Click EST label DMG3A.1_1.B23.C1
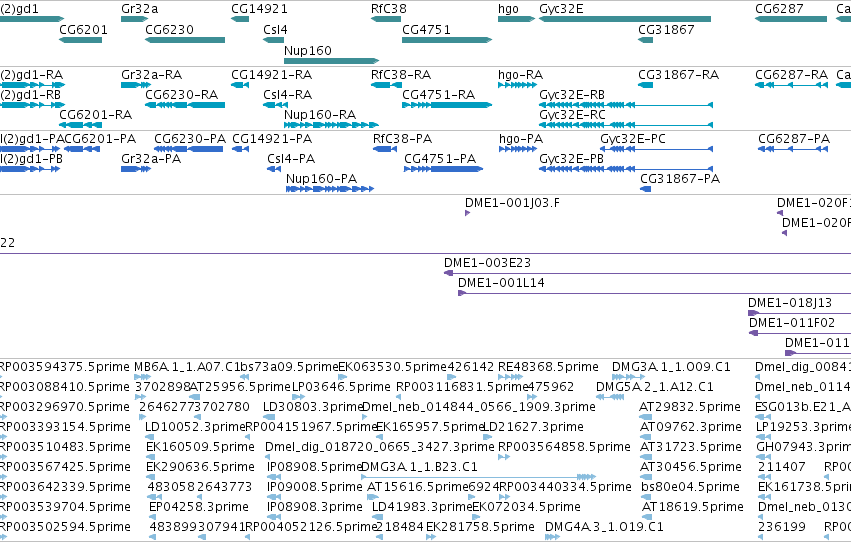851x542 pixels. tap(418, 467)
